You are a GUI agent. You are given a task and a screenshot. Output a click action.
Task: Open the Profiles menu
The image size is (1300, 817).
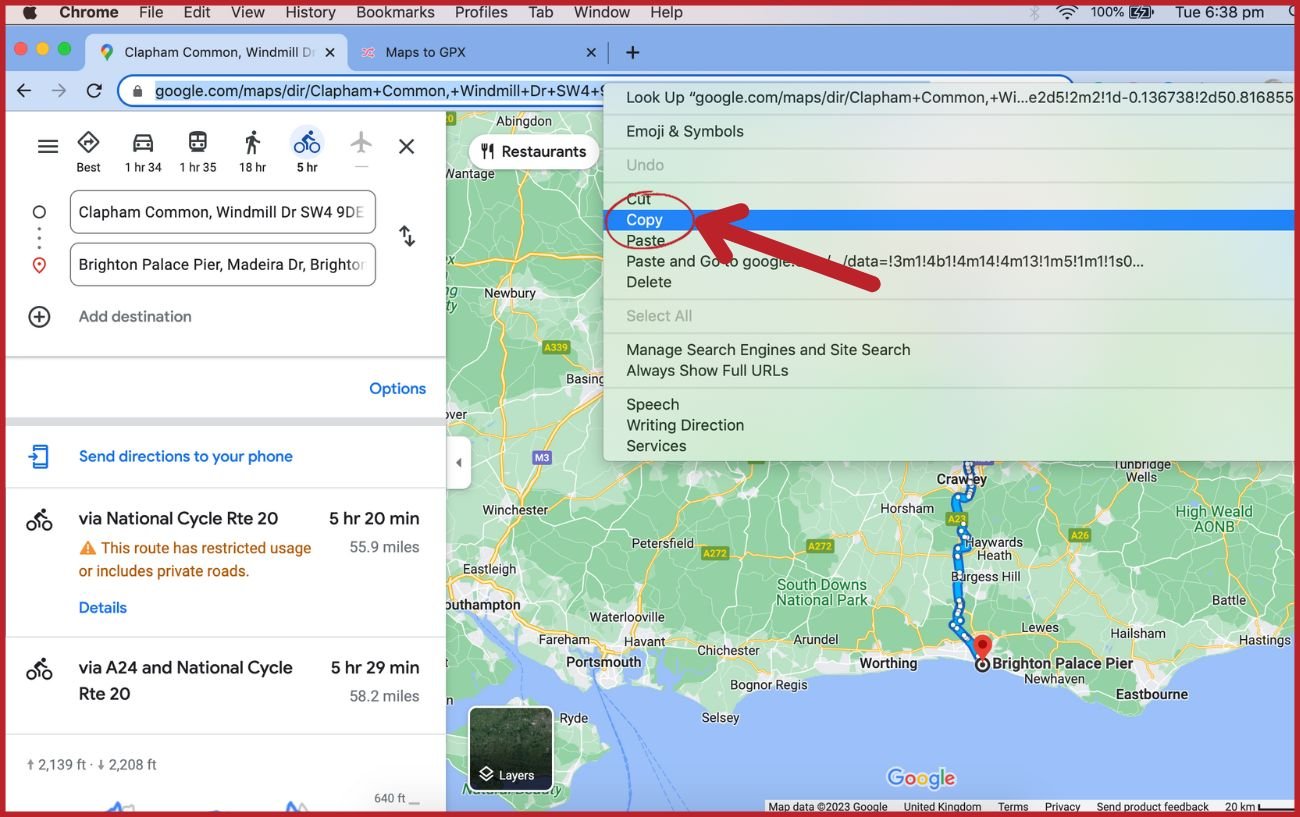pos(481,12)
